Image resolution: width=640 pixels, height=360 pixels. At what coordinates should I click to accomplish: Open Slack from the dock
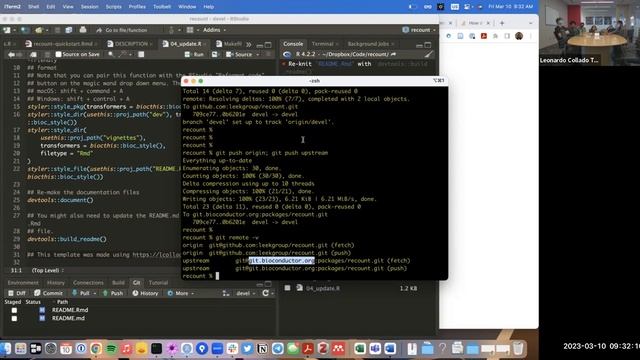232,349
